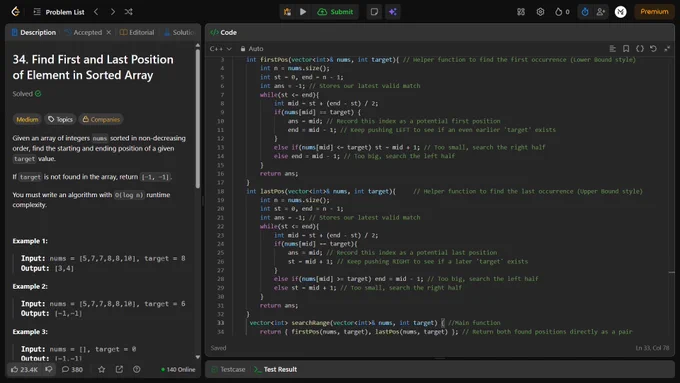Start the debugger icon beside Run
Screen dimensions: 680x383
tap(287, 12)
